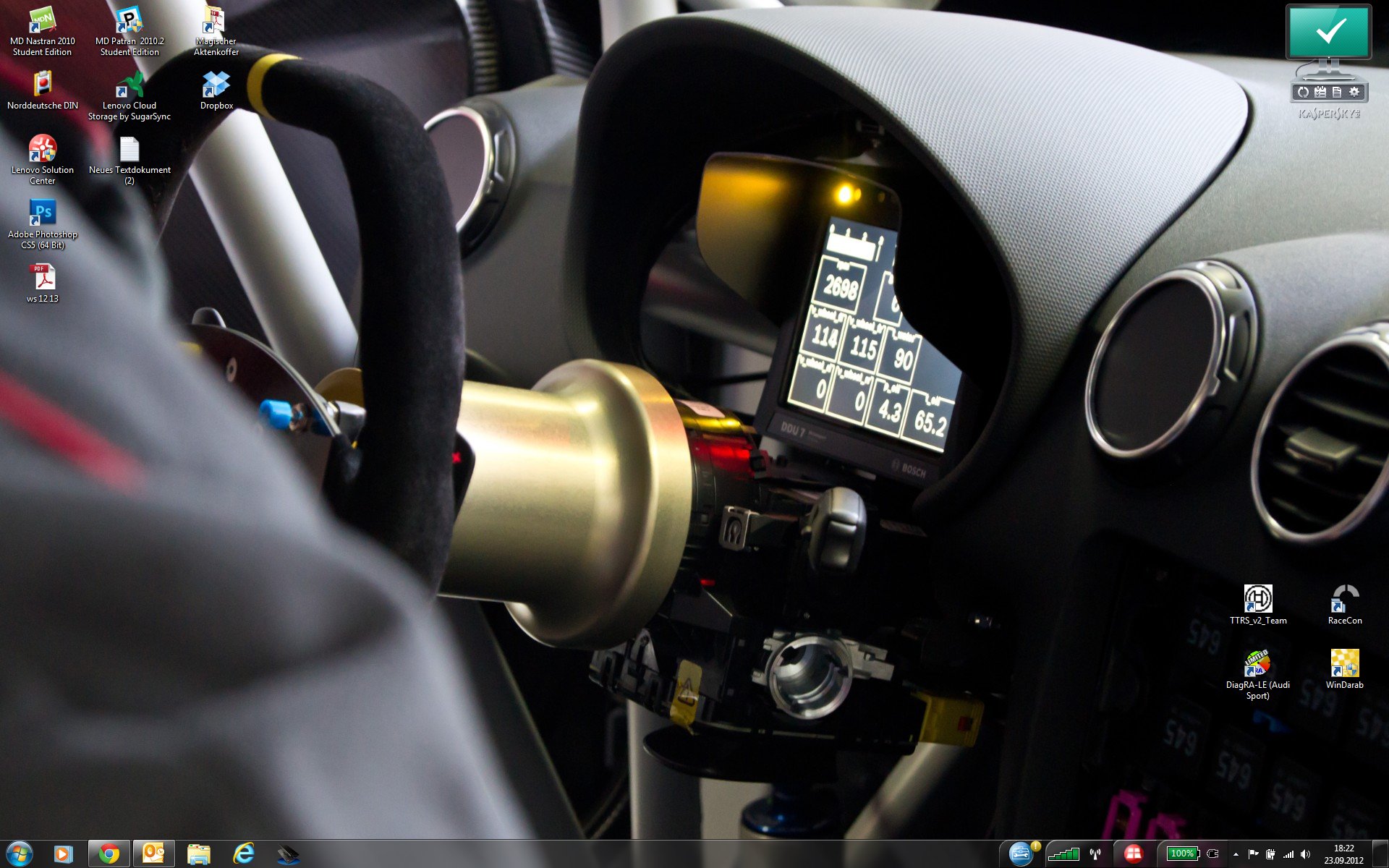Viewport: 1389px width, 868px height.
Task: Select the Neues Textdokument (2) file
Action: (x=129, y=161)
